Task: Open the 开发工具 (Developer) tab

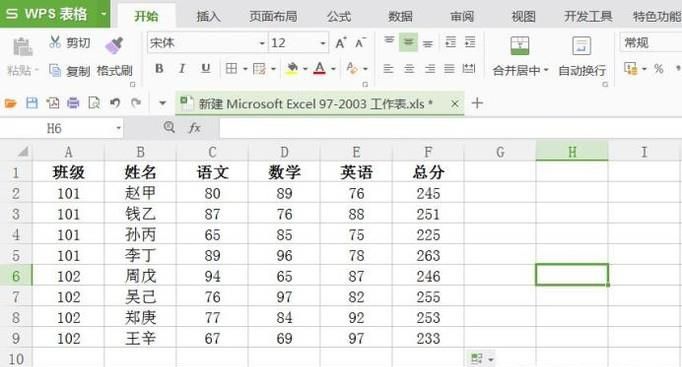Action: click(x=588, y=17)
